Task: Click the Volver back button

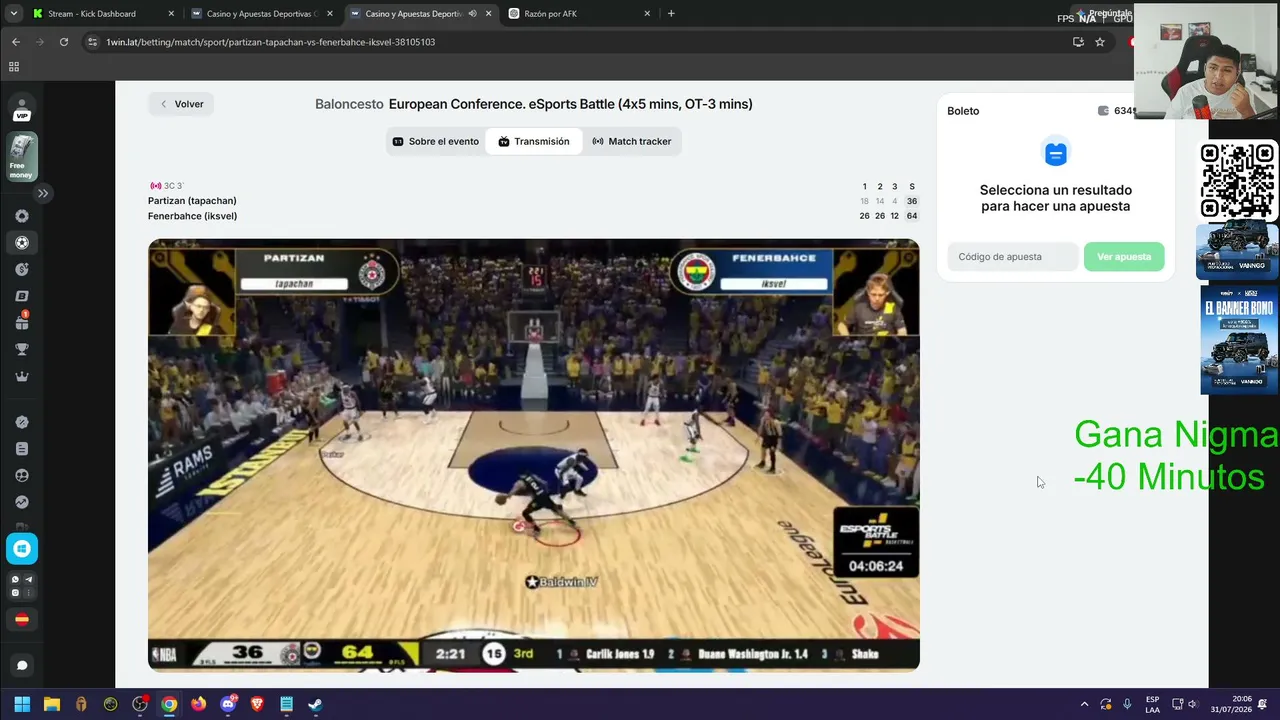Action: coord(181,104)
